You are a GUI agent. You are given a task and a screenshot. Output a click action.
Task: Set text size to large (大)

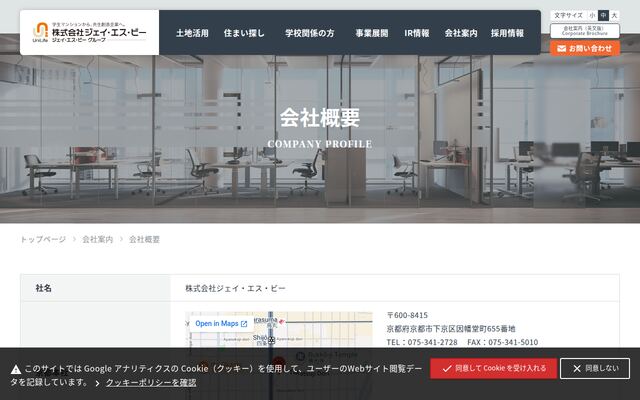[x=614, y=16]
